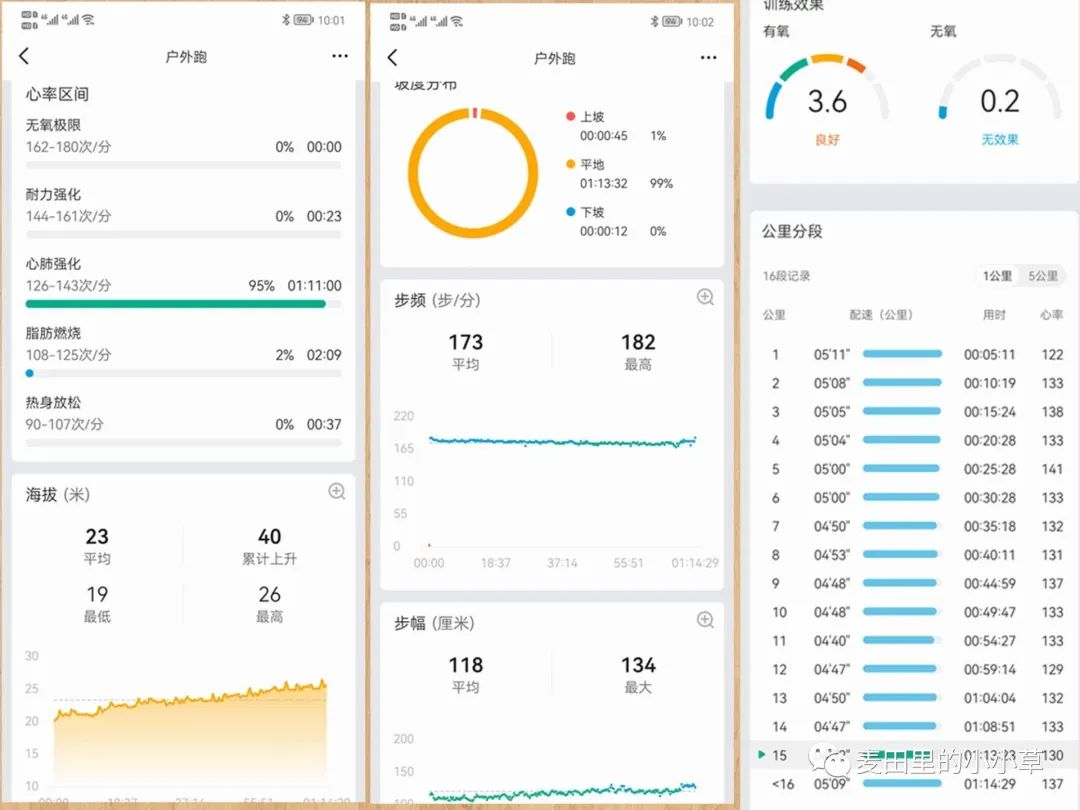Tap Wi-Fi icon in first status bar
Viewport: 1080px width, 810px height.
pos(88,20)
